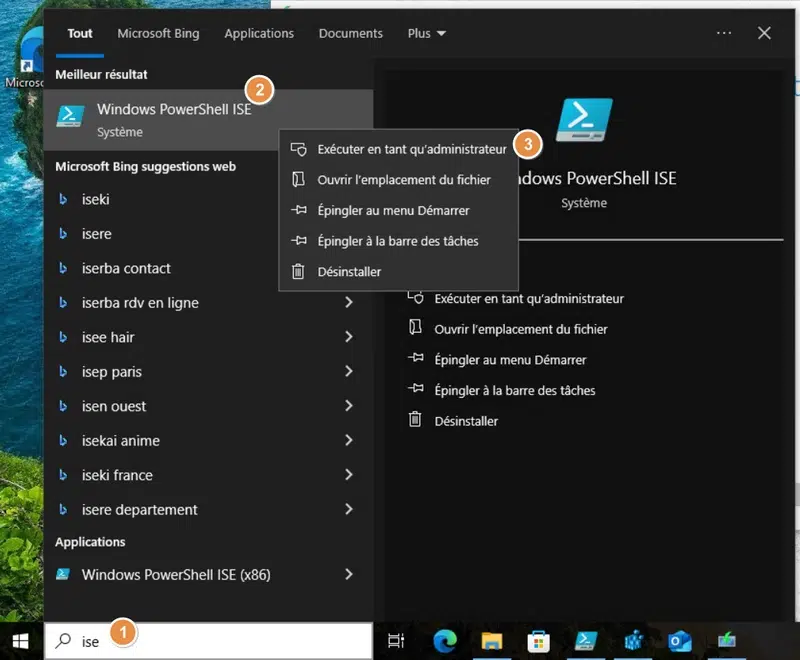The height and width of the screenshot is (660, 800).
Task: Open File Explorer from the taskbar
Action: [x=491, y=641]
